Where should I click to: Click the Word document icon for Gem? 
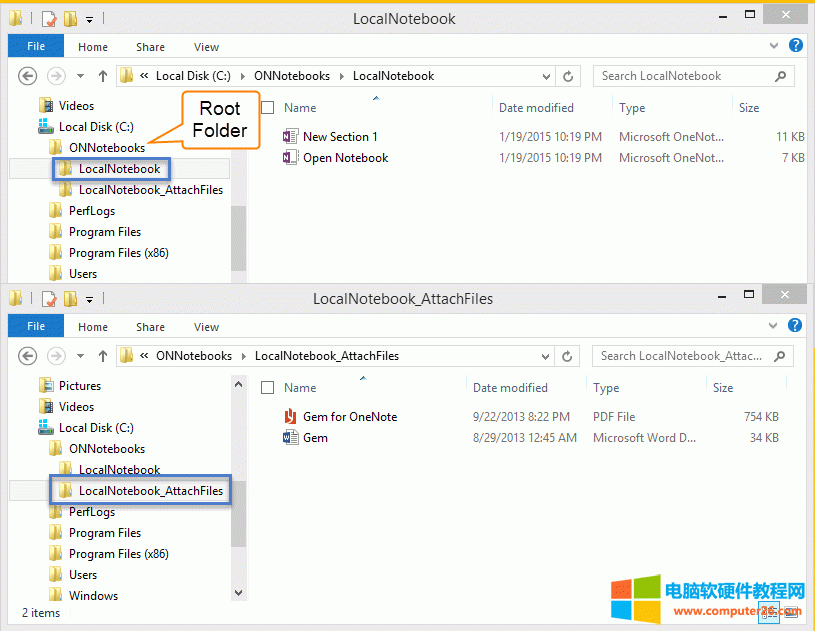291,438
